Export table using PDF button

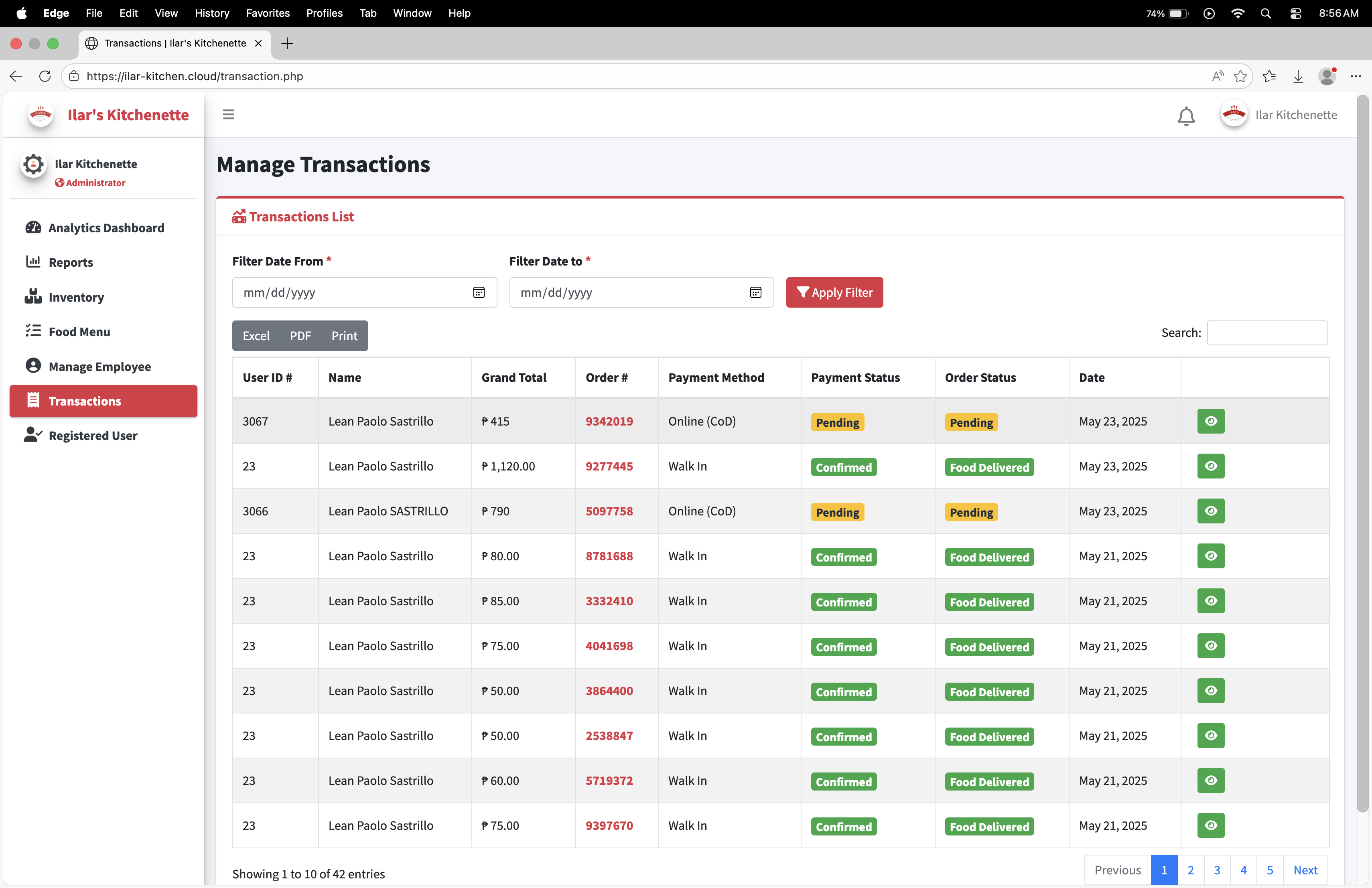tap(300, 336)
